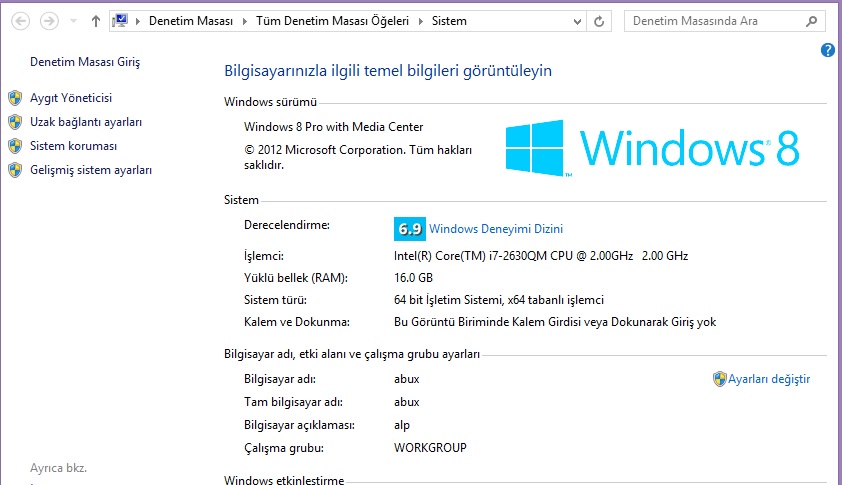Screen dimensions: 842x485
Task: Open Help via the blue question mark
Action: click(x=827, y=50)
